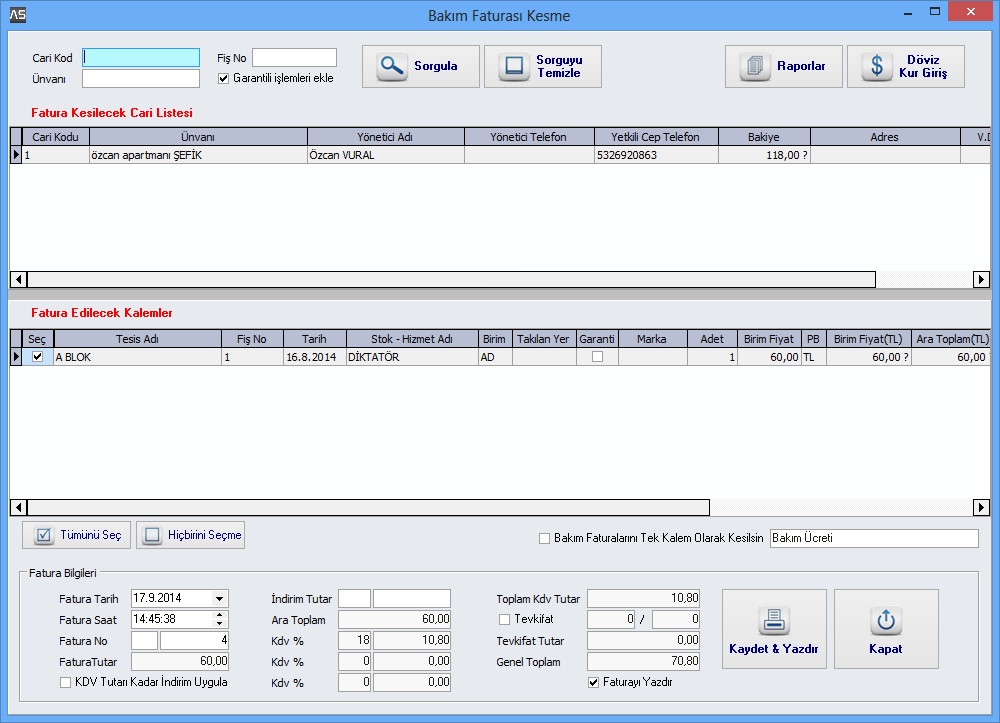This screenshot has height=723, width=1000.
Task: Click the Tesis Adı column header
Action: point(137,339)
